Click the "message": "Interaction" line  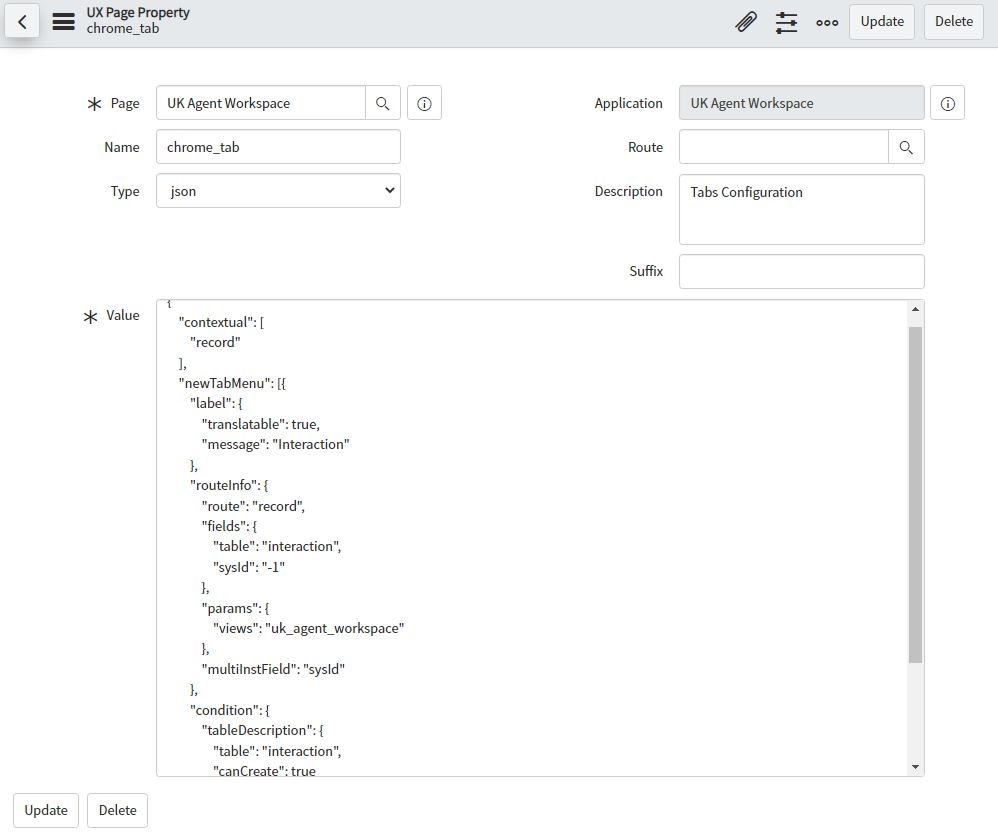[x=276, y=444]
